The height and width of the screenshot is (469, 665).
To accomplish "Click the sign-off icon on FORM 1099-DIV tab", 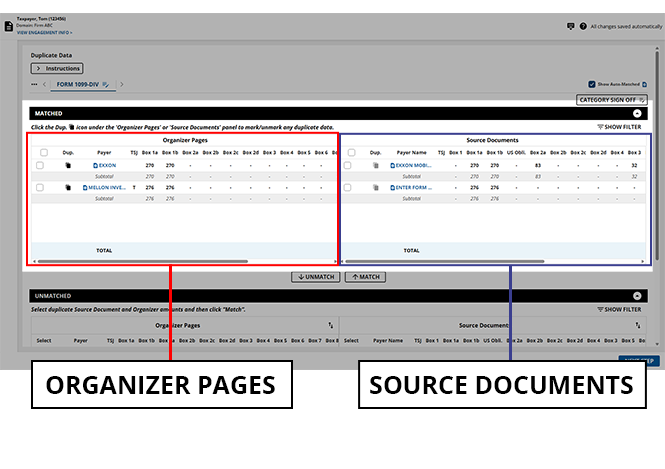I will (106, 85).
